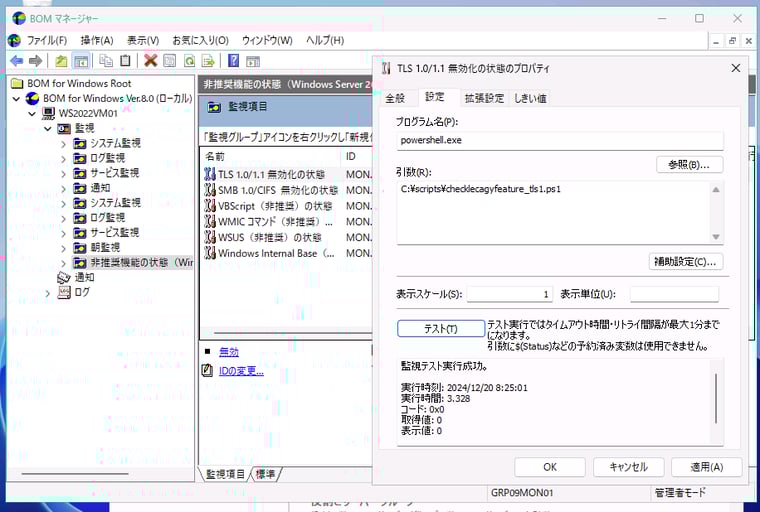Select the 標準 tab at the bottom
The image size is (760, 512).
point(266,474)
